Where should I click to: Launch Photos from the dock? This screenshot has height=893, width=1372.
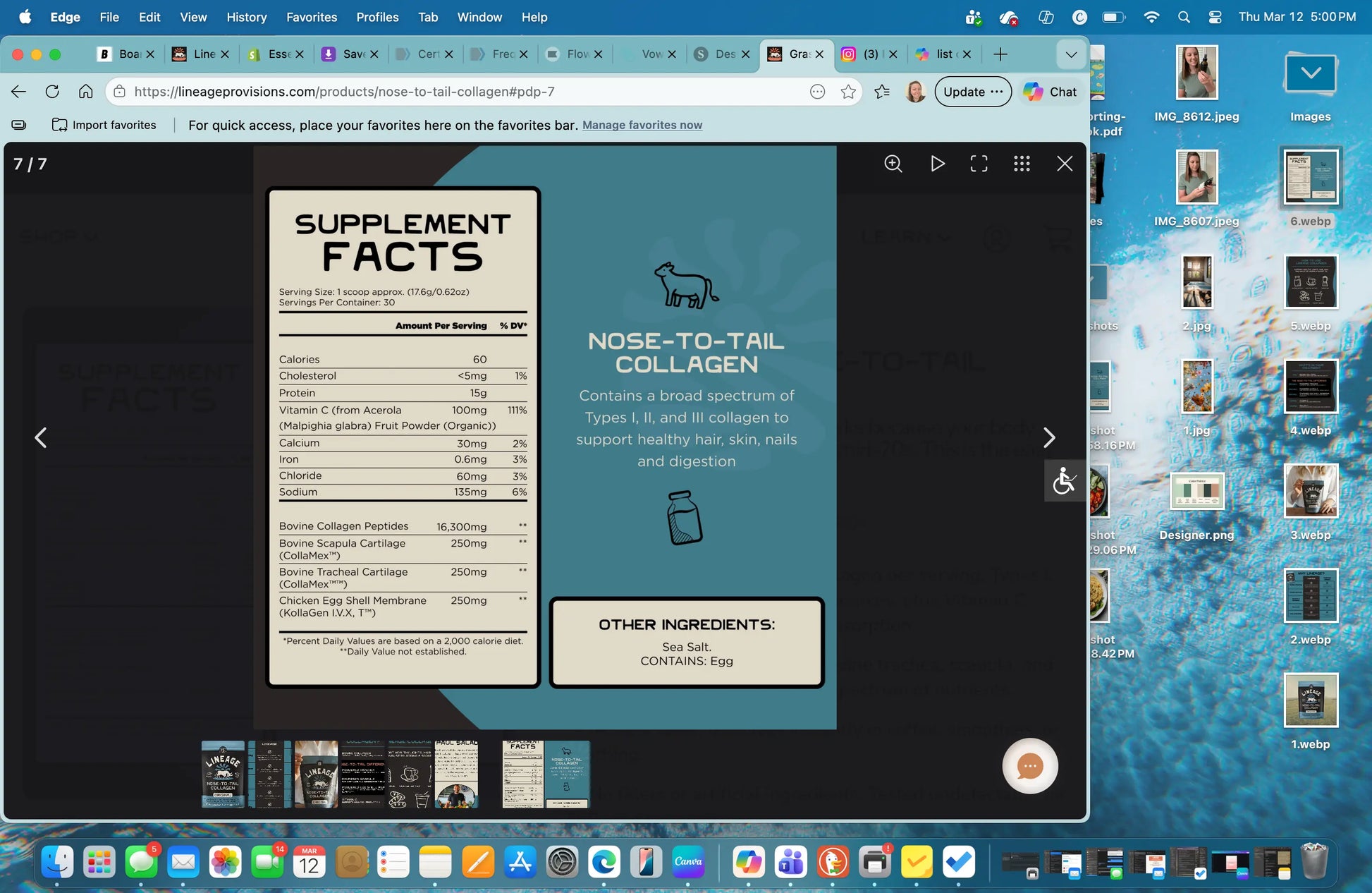(x=225, y=862)
